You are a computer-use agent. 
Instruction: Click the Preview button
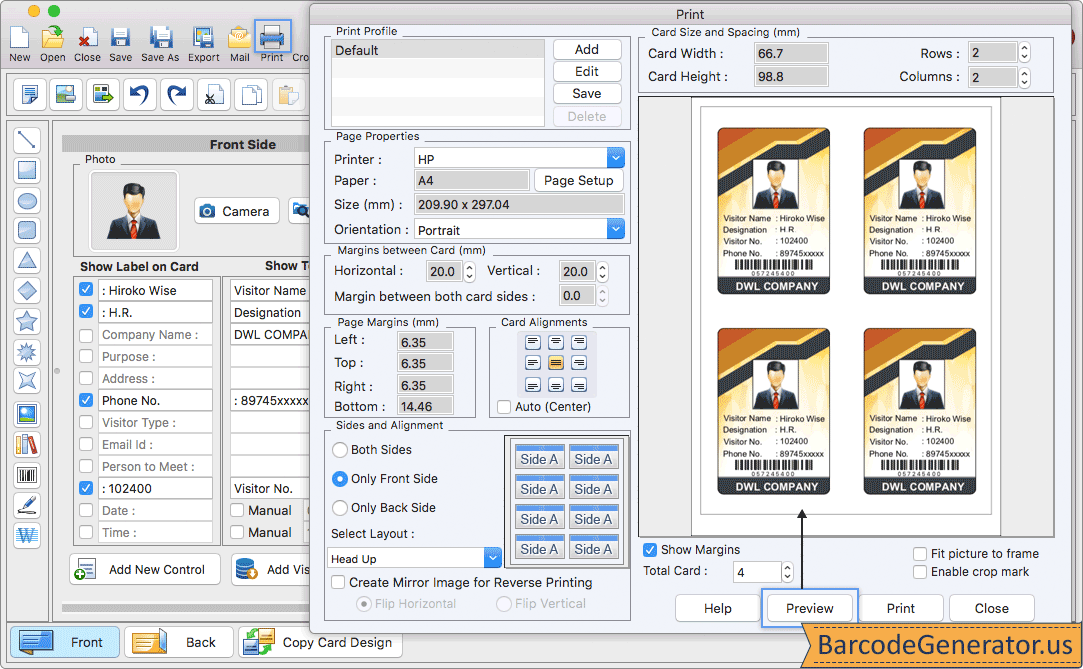coord(809,608)
